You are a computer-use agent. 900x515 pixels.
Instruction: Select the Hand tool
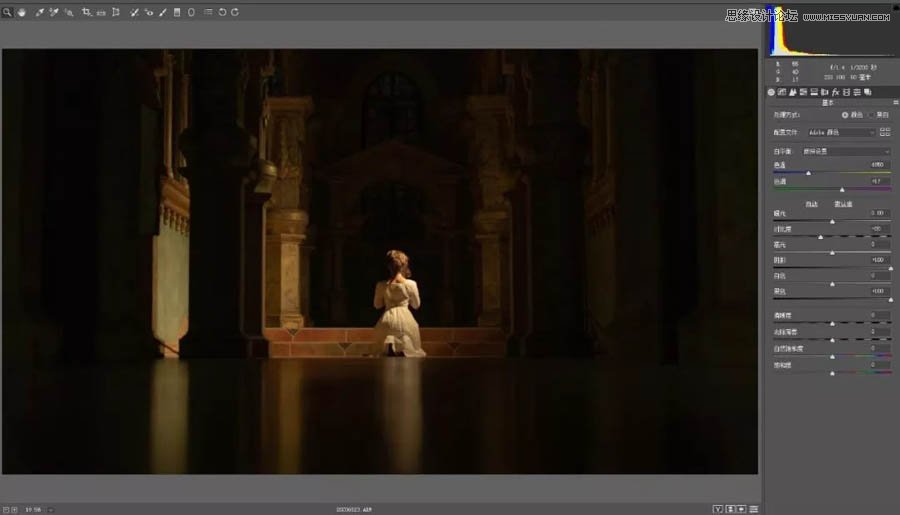[x=22, y=12]
